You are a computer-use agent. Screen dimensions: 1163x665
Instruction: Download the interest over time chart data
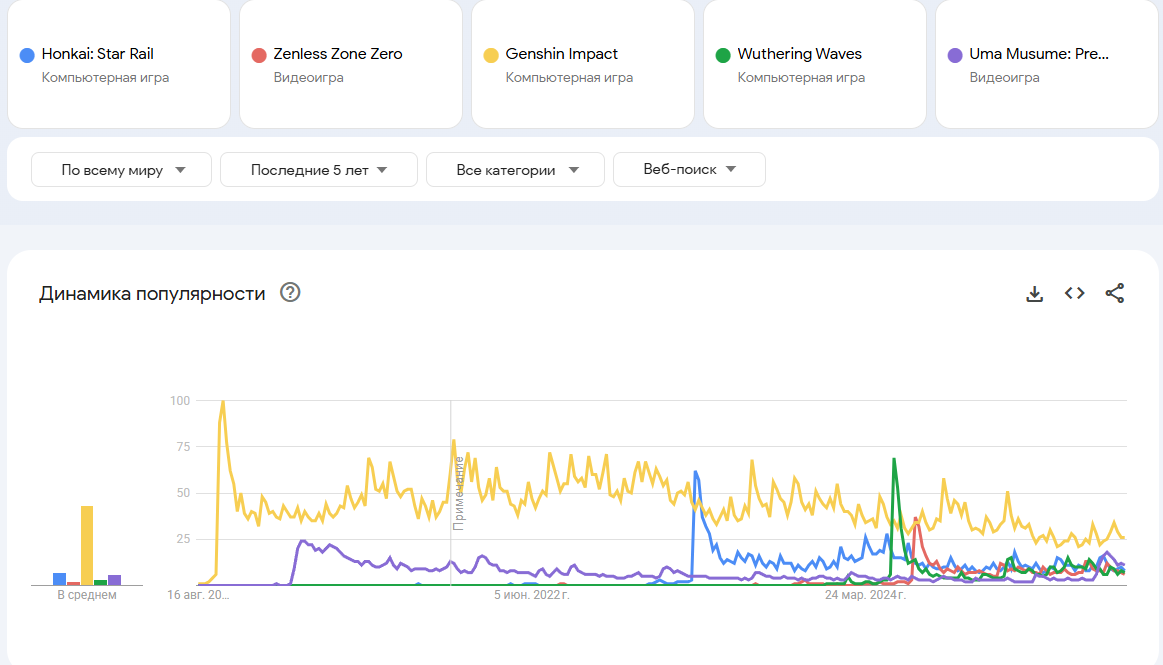click(1035, 293)
